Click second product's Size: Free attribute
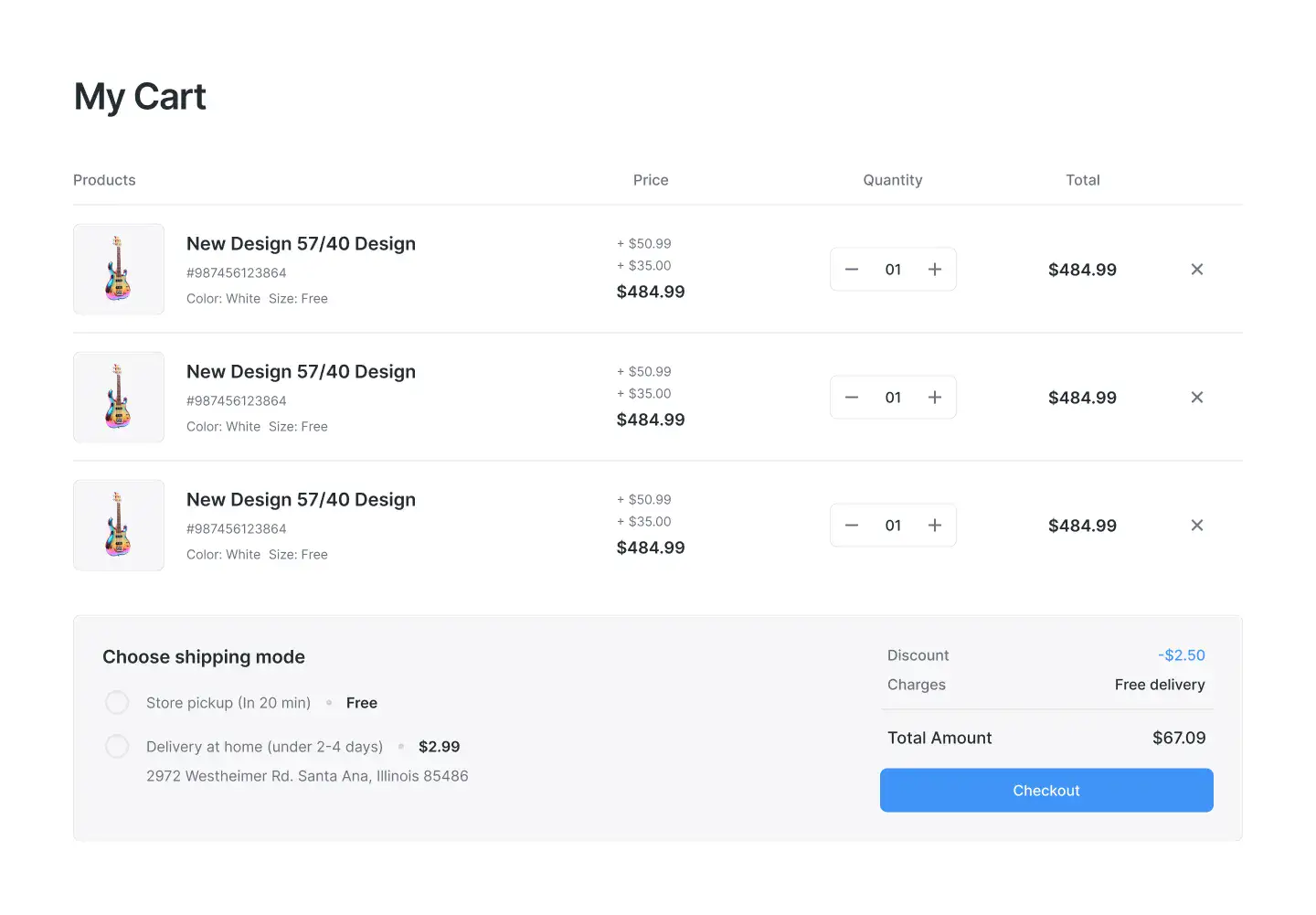 pos(298,427)
